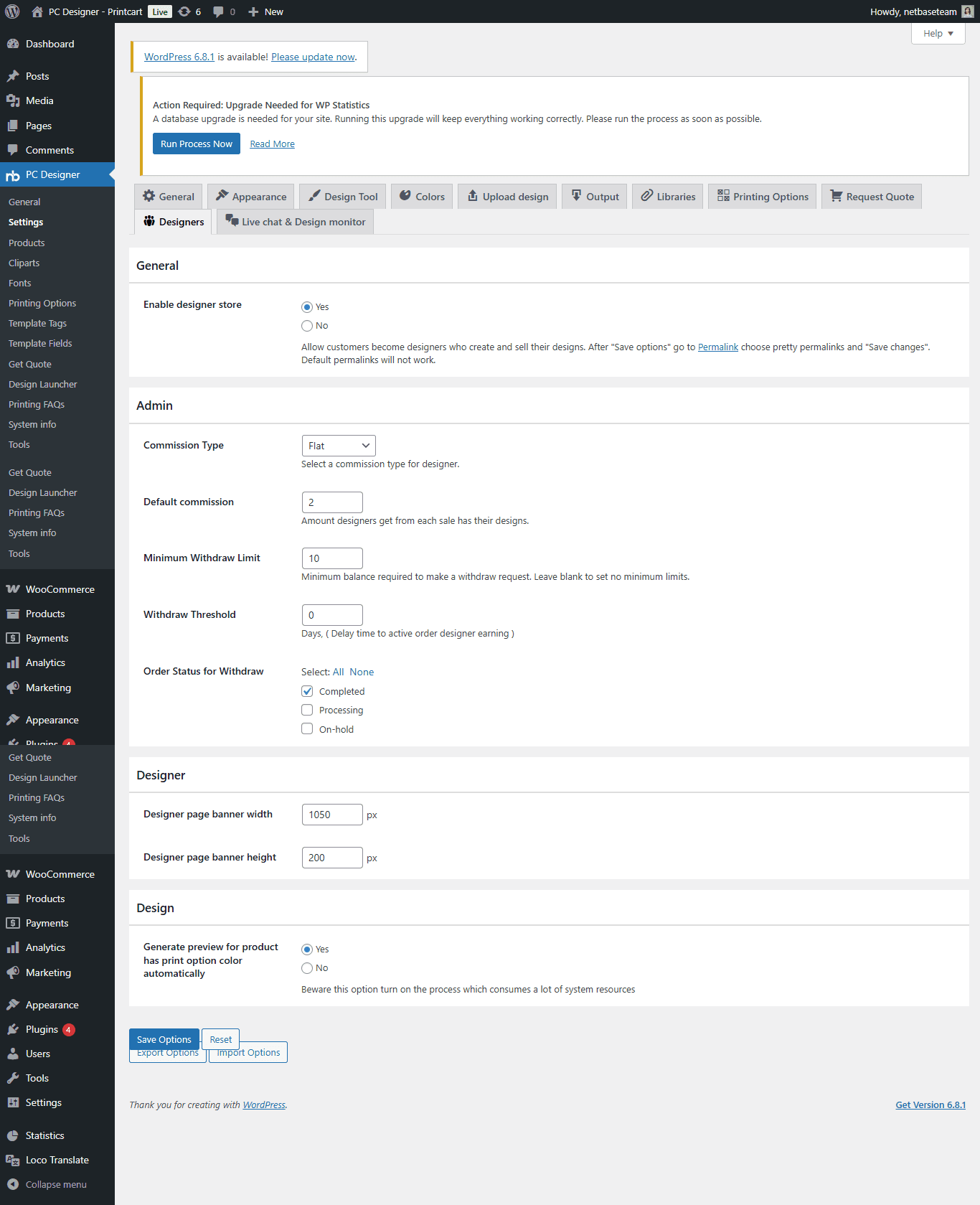This screenshot has width=980, height=1205.
Task: Open the Dashboard menu icon
Action: tap(13, 44)
